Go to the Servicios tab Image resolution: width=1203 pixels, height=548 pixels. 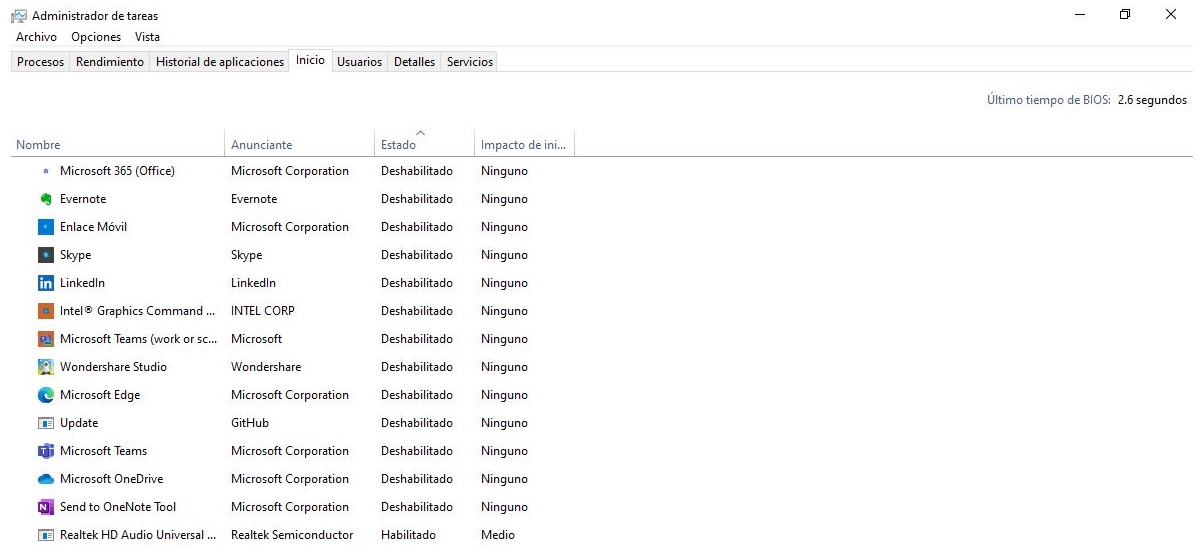(x=470, y=62)
